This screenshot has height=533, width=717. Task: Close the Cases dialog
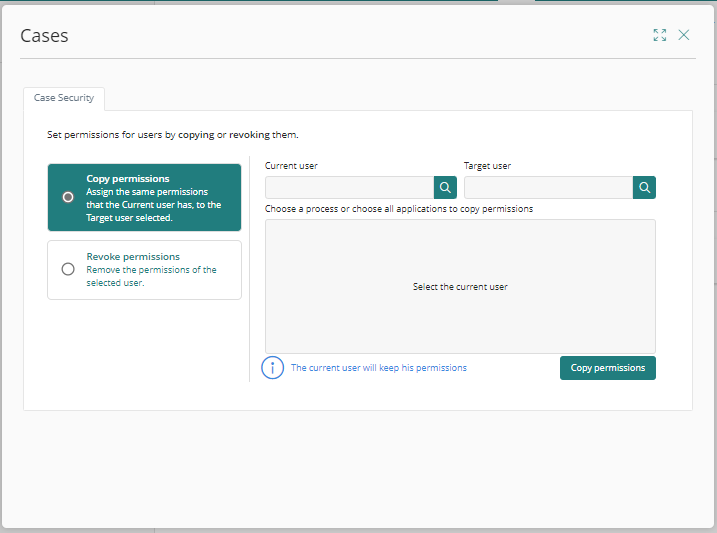(x=684, y=35)
